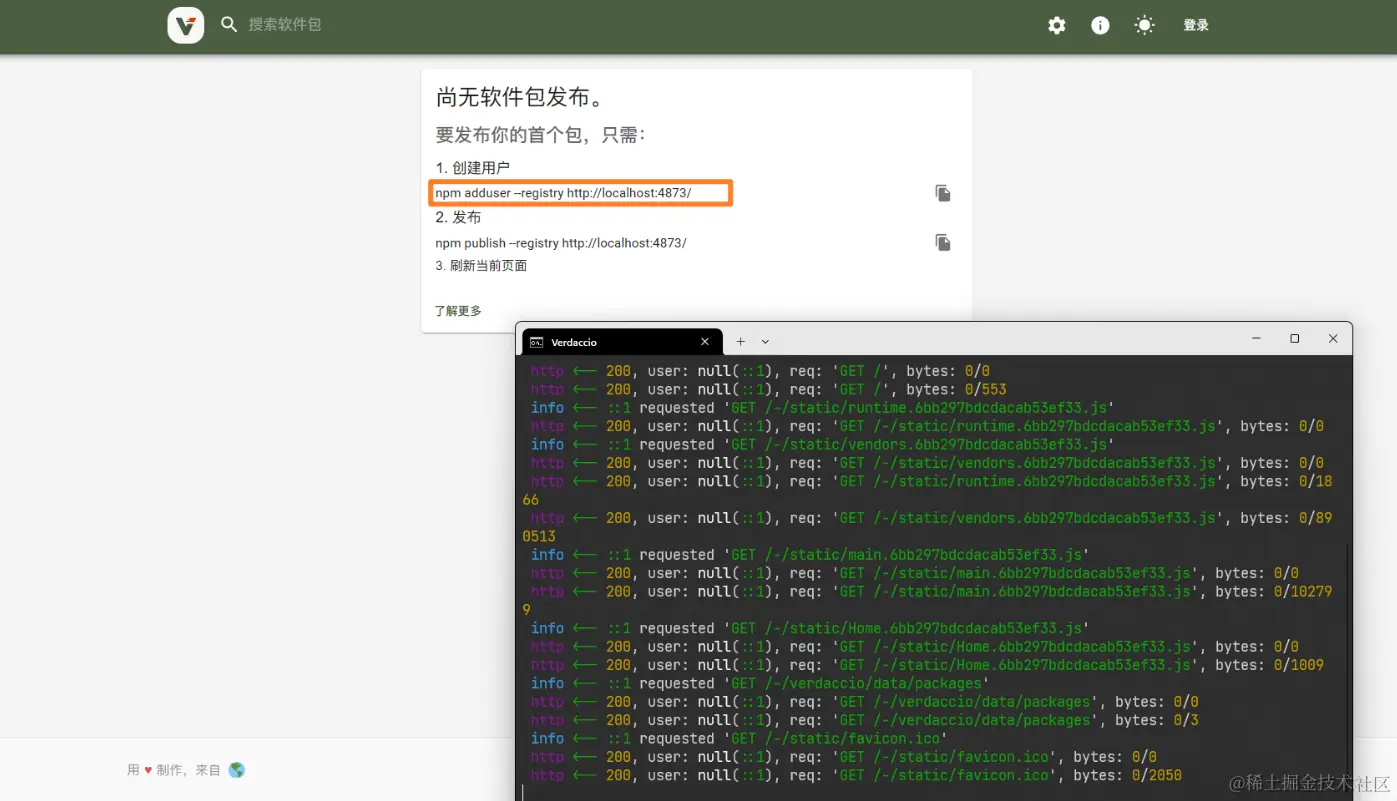Click the terminal window scrollbar
1397x801 pixels.
click(x=1348, y=670)
